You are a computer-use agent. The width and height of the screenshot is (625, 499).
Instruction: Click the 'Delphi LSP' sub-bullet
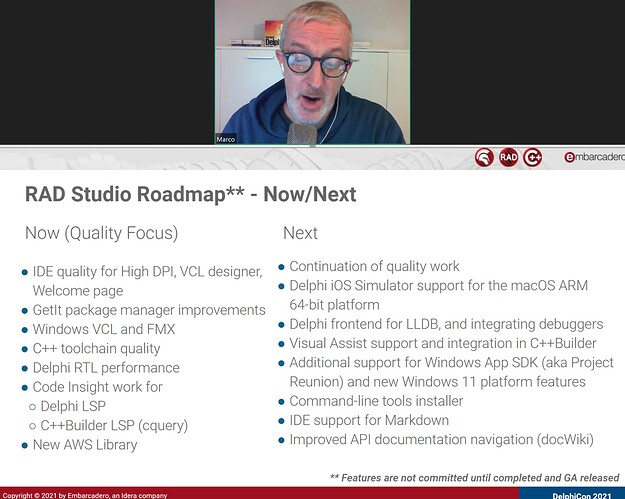tap(73, 406)
